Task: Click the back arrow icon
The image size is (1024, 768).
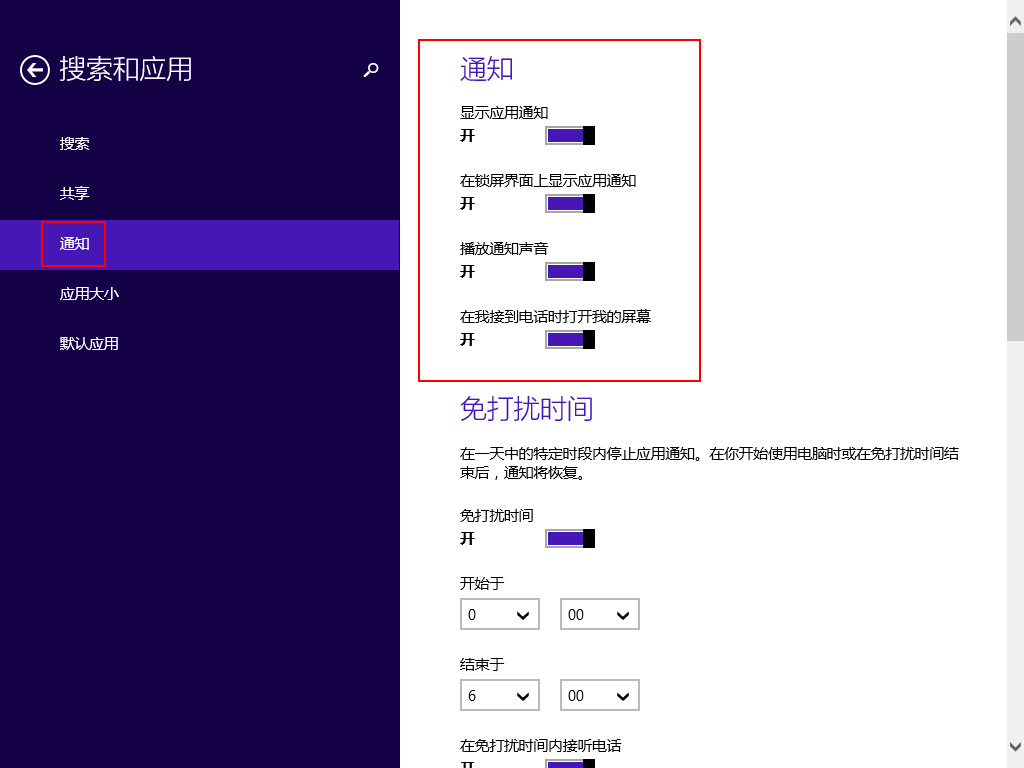Action: click(35, 70)
